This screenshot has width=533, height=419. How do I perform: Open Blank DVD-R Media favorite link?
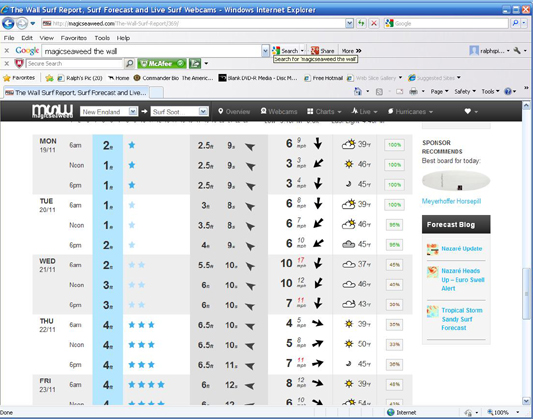pyautogui.click(x=258, y=78)
